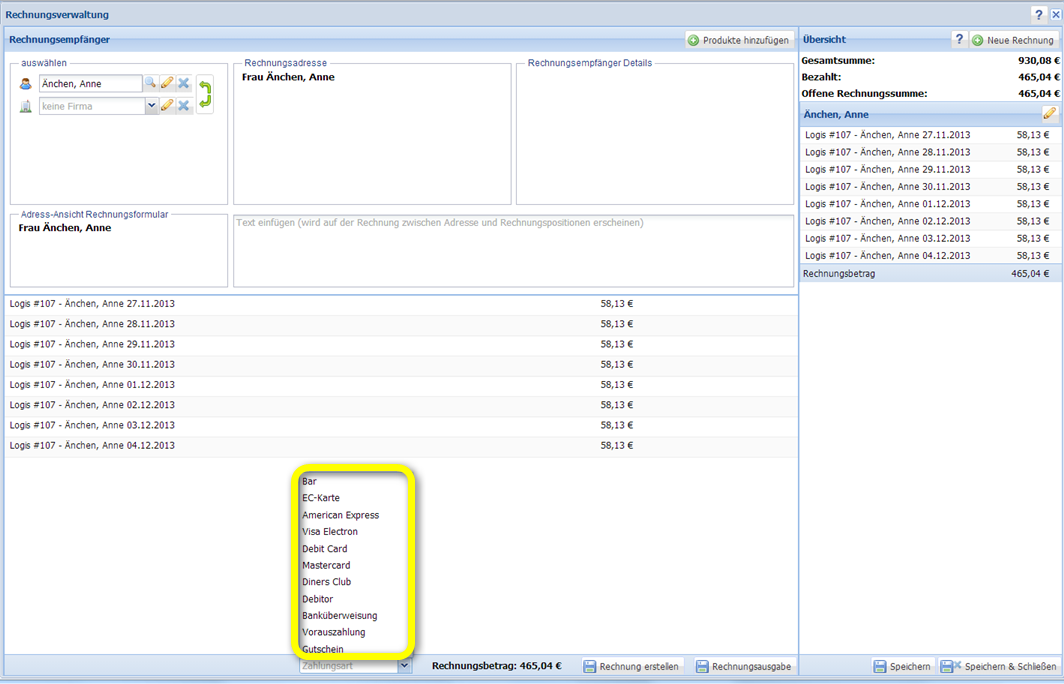Image resolution: width=1064 pixels, height=684 pixels.
Task: Pick 'Banküberweisung' as payment type
Action: 340,616
